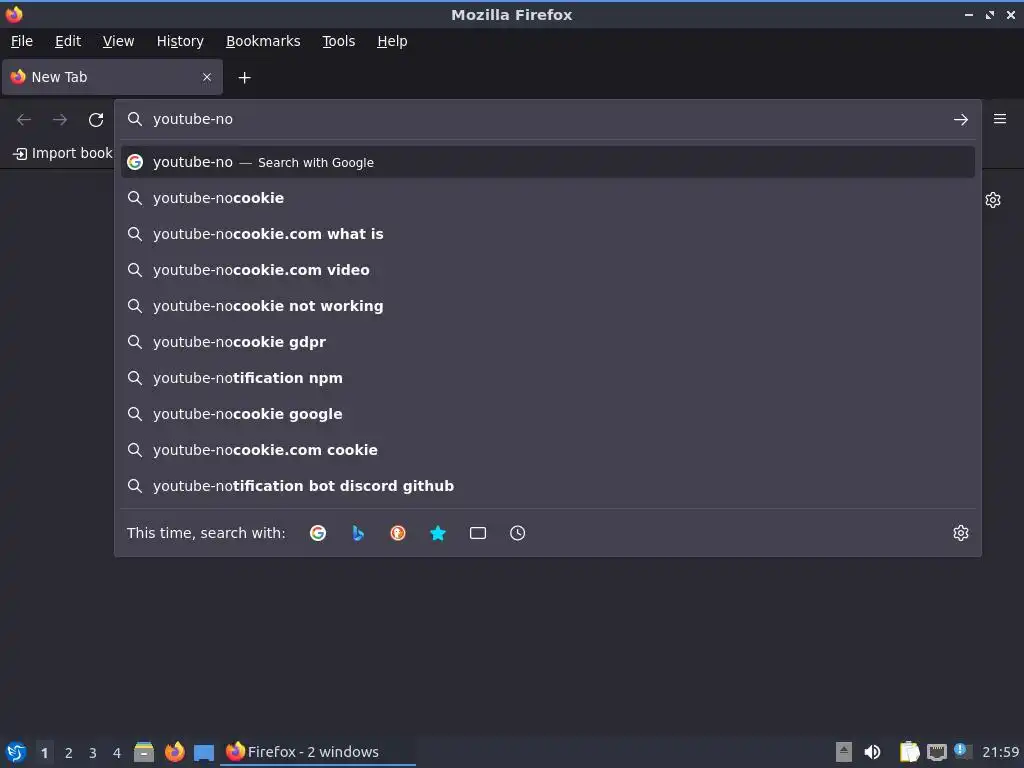Click Import bookmarks toolbar button
The width and height of the screenshot is (1024, 768).
click(63, 153)
